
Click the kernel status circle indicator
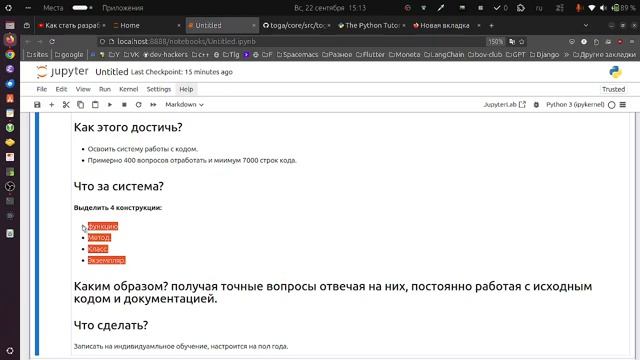611,105
